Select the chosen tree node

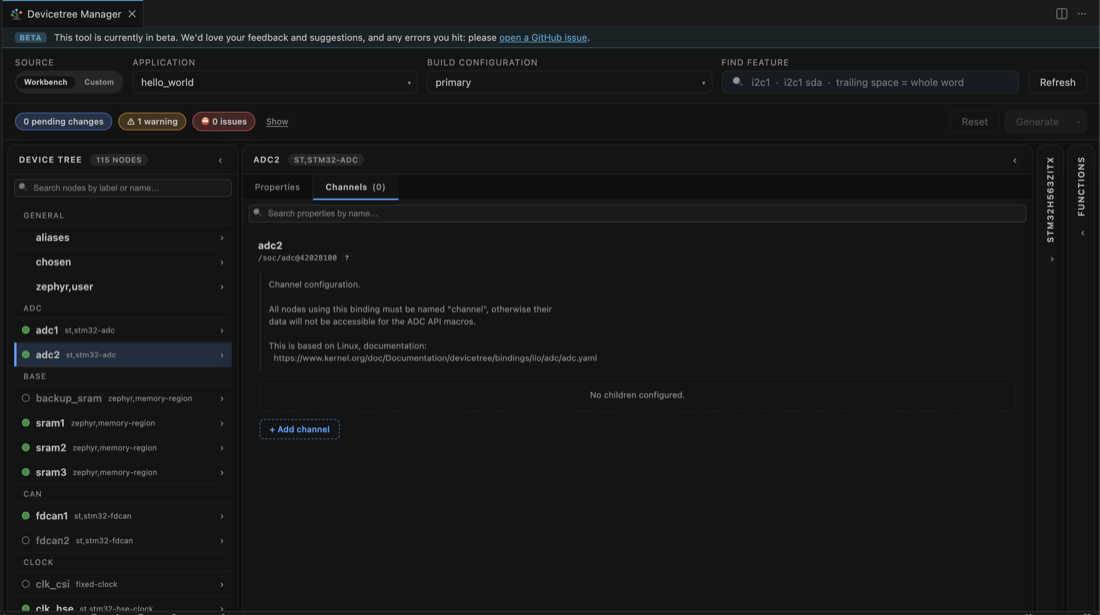123,262
